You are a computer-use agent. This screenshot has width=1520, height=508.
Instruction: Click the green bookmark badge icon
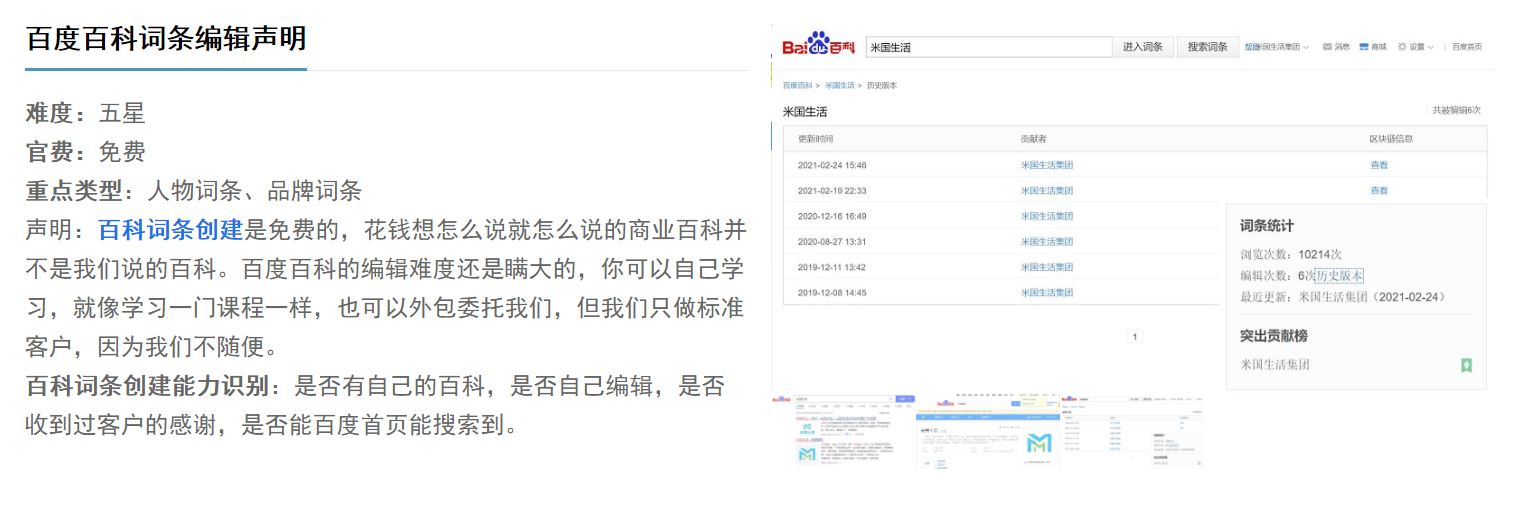(1467, 365)
